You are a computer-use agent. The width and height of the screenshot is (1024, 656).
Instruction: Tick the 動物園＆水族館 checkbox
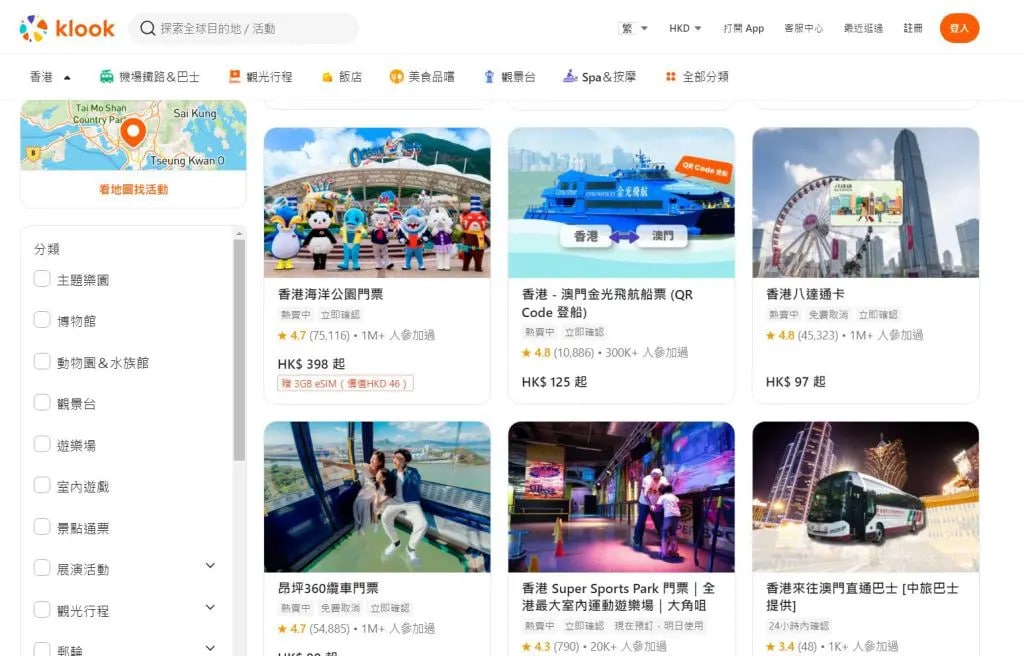click(42, 361)
